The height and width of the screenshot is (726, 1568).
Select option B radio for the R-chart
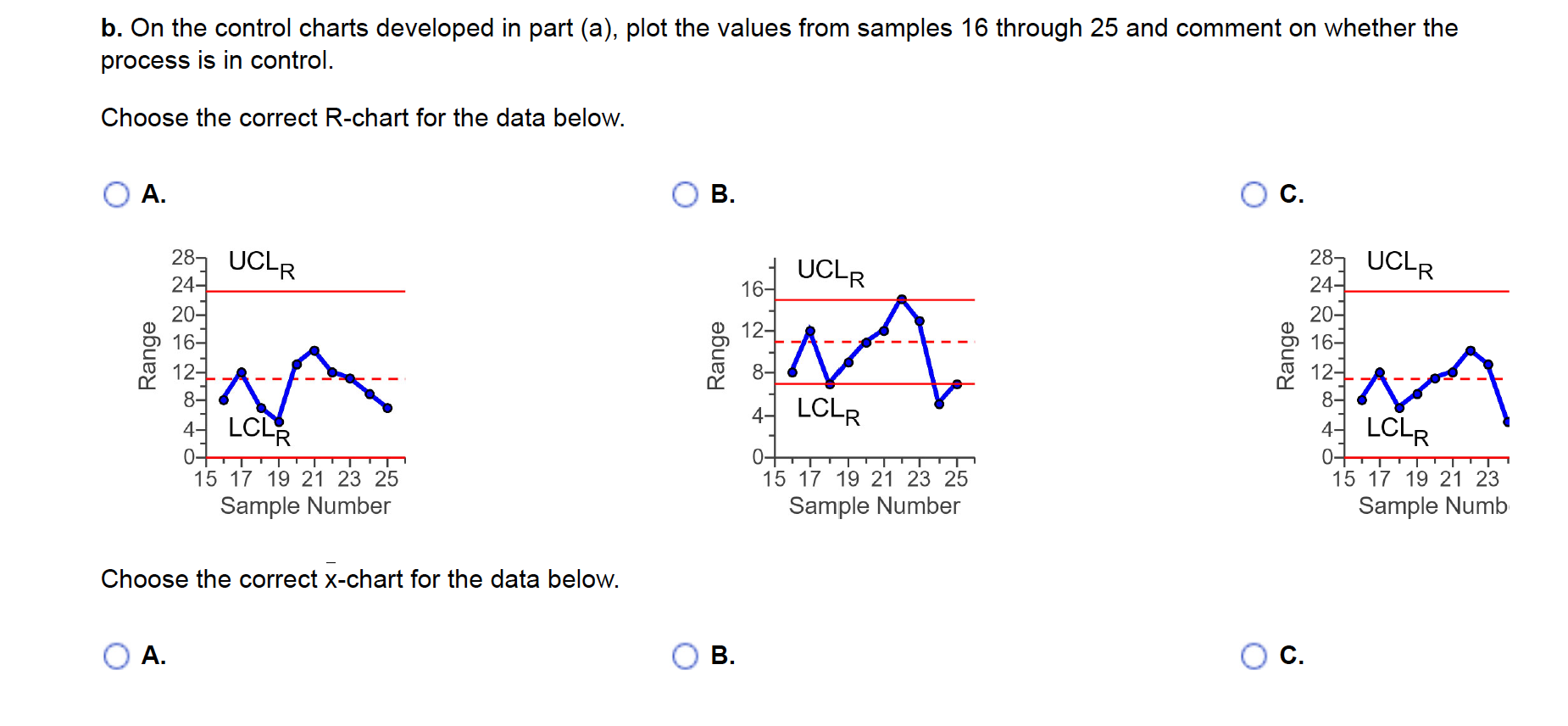pyautogui.click(x=685, y=195)
